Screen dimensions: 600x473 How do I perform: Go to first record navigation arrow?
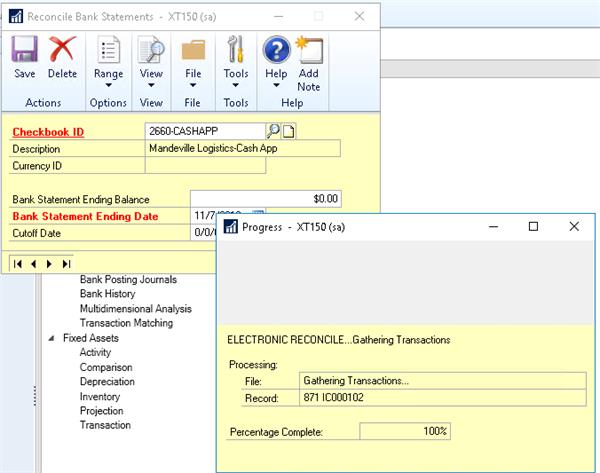point(18,264)
